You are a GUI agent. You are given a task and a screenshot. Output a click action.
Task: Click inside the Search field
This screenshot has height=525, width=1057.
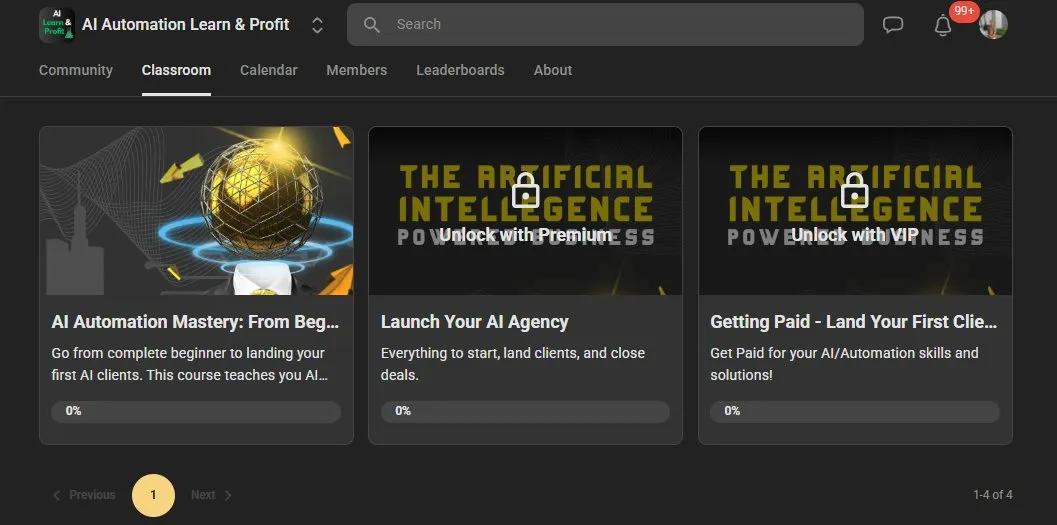click(620, 25)
